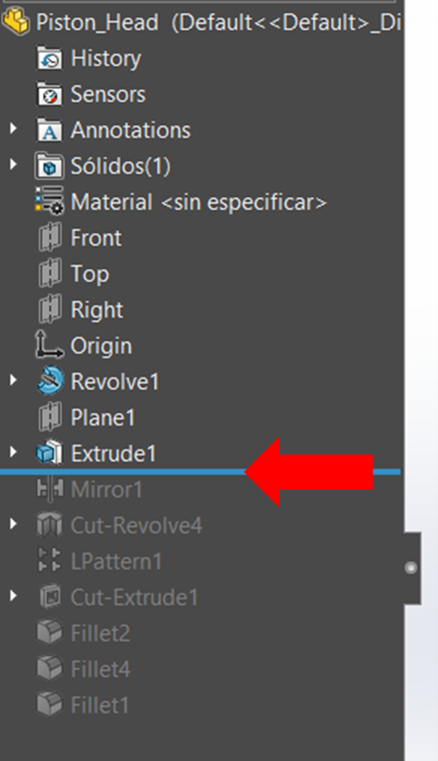Click the Sensors folder icon
The height and width of the screenshot is (761, 438).
49,94
